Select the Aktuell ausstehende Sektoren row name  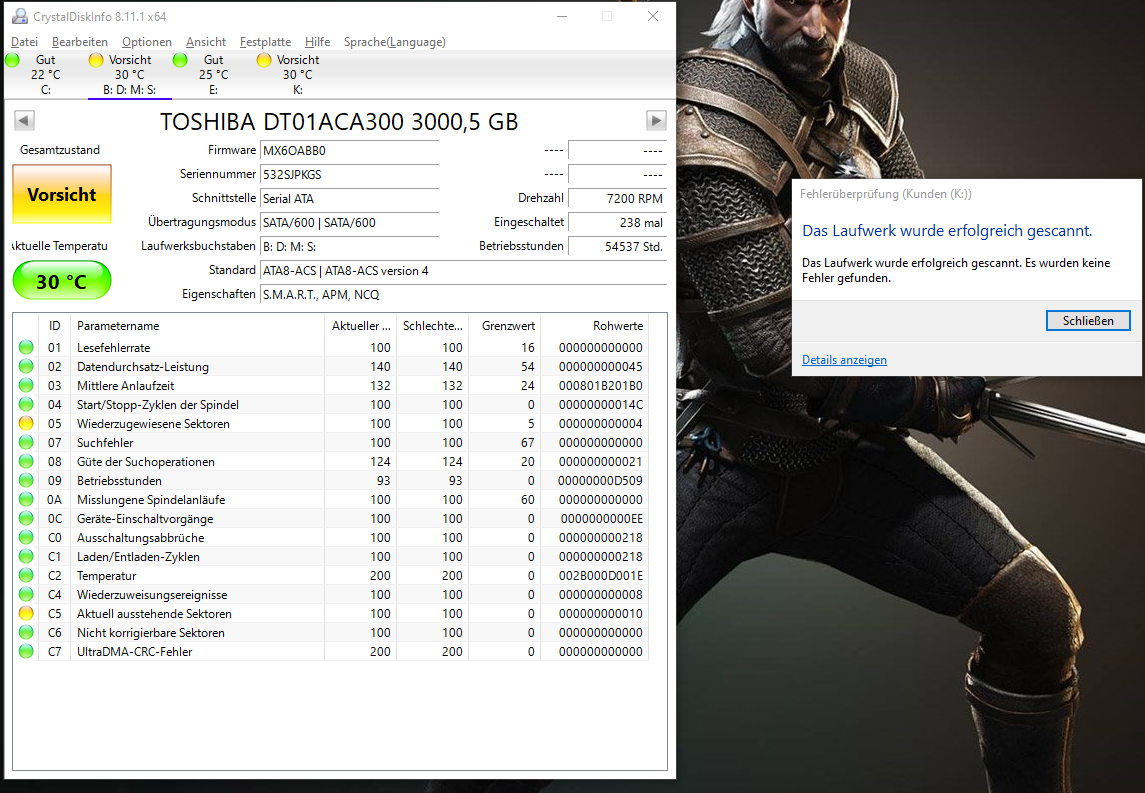click(154, 613)
